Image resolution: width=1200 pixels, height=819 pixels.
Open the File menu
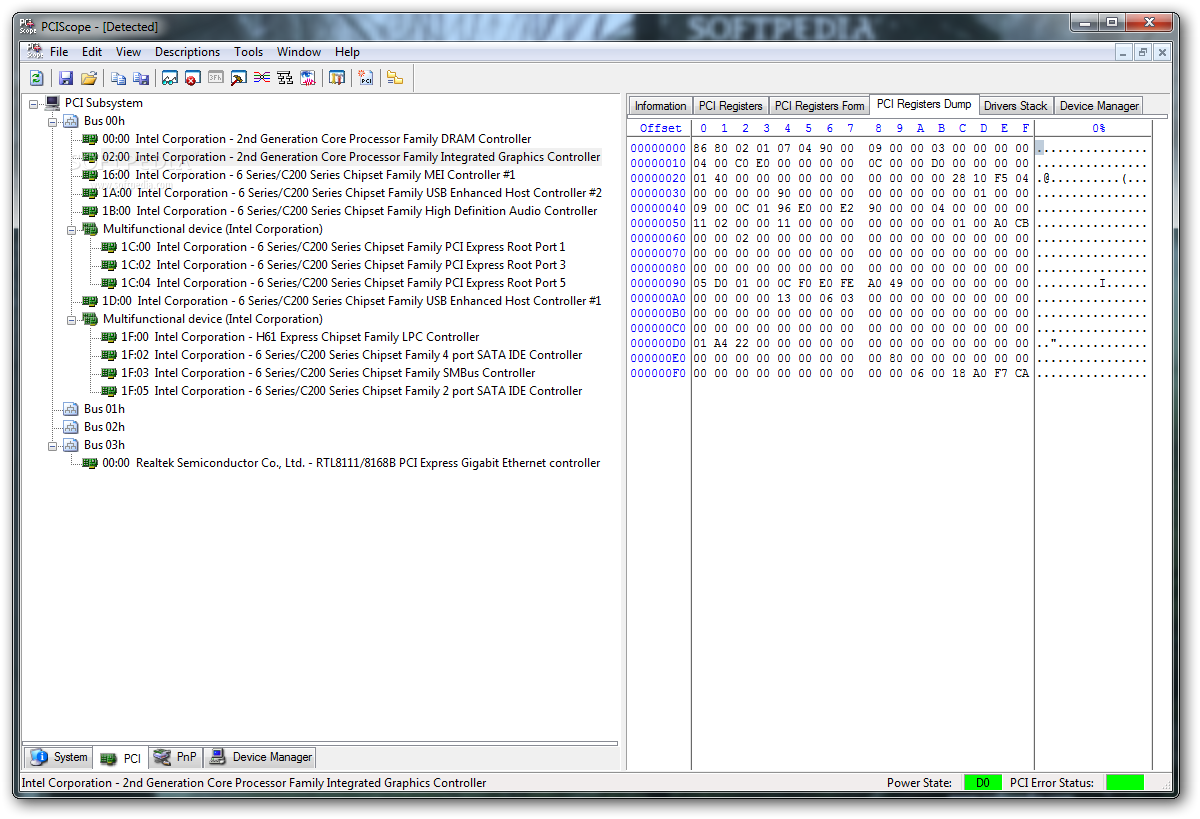tap(59, 52)
